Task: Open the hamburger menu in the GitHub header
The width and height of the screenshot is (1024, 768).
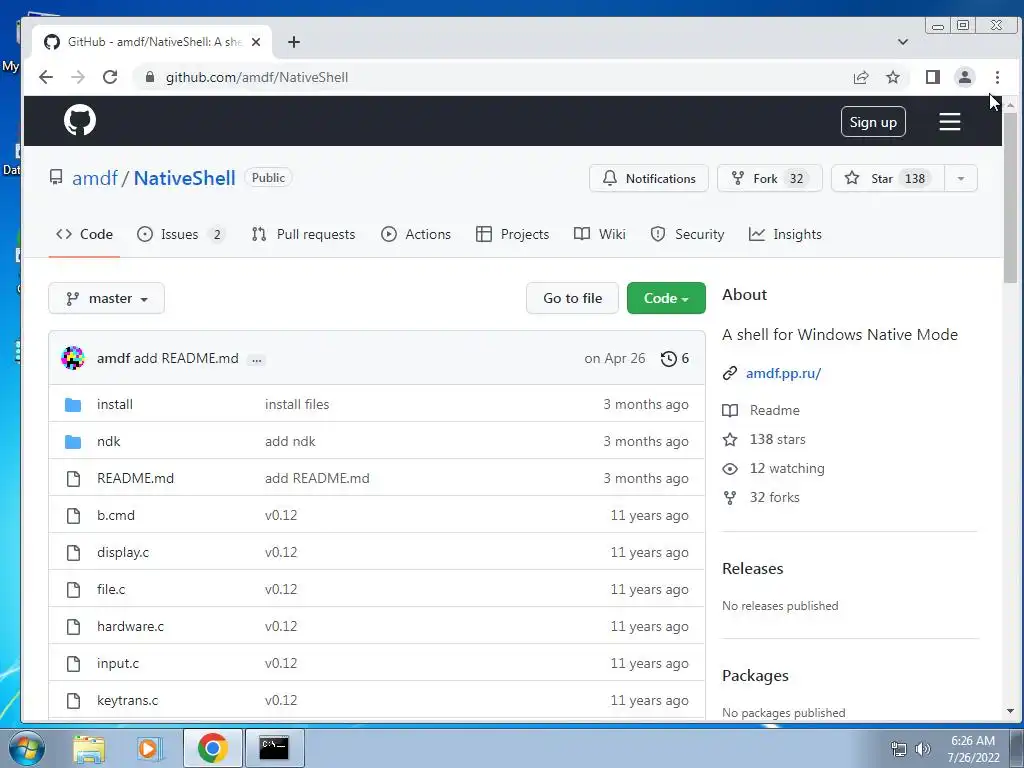Action: point(950,121)
